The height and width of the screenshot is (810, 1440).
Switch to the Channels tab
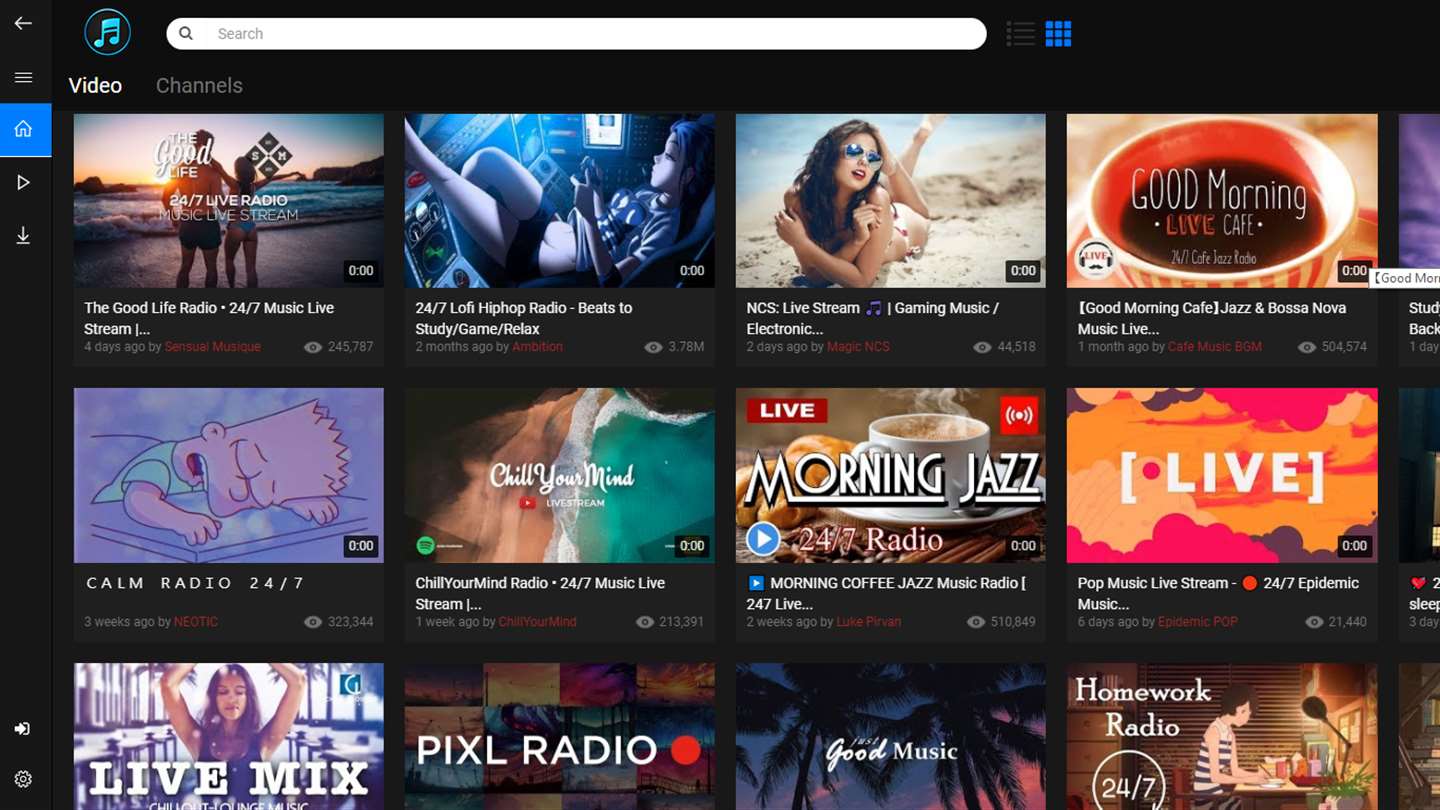point(199,86)
